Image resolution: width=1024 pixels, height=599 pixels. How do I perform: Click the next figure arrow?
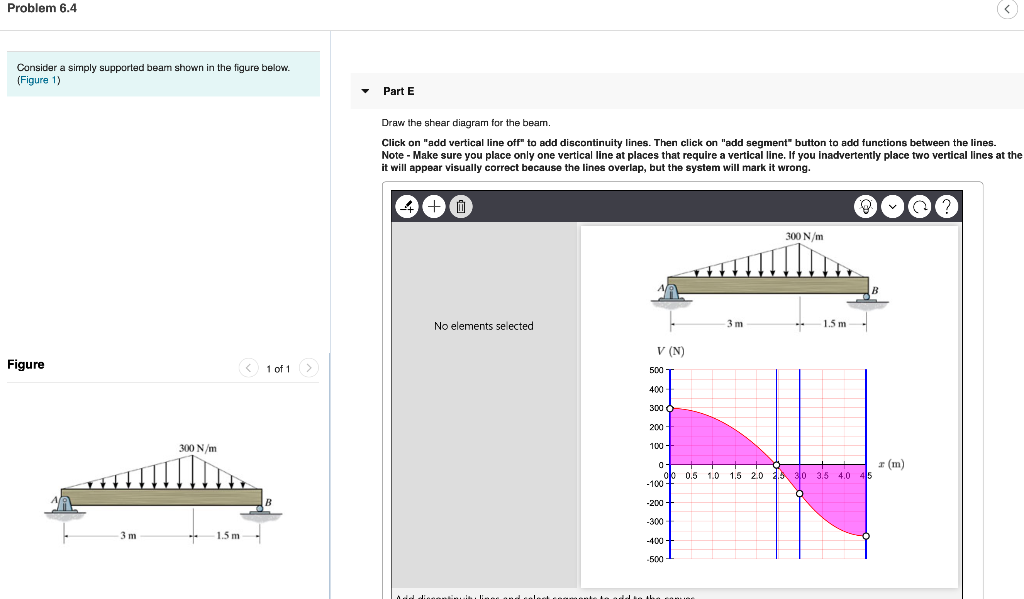click(309, 367)
